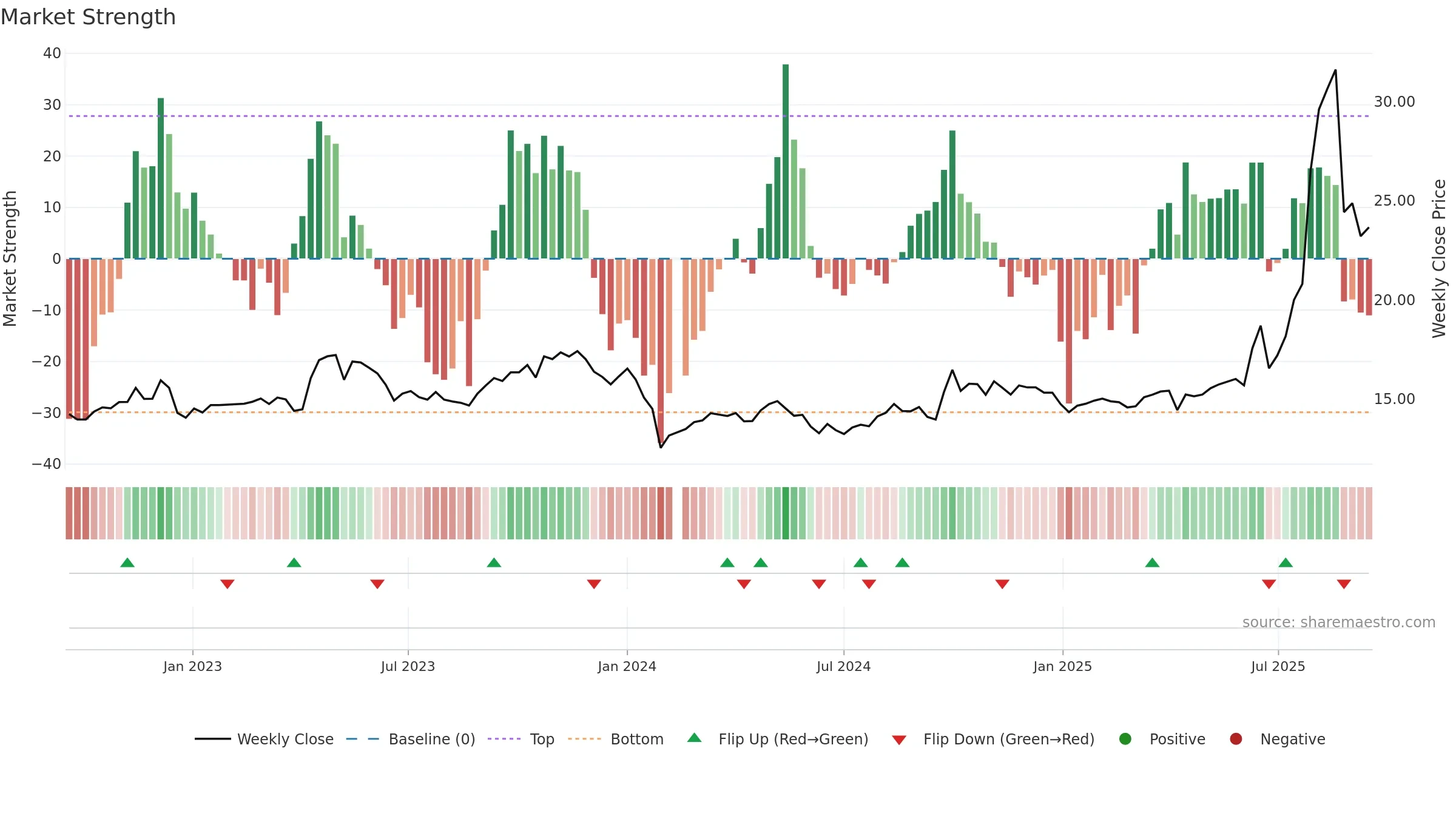Click the black Weekly Close line sample in the legend
1456x819 pixels.
coord(213,739)
